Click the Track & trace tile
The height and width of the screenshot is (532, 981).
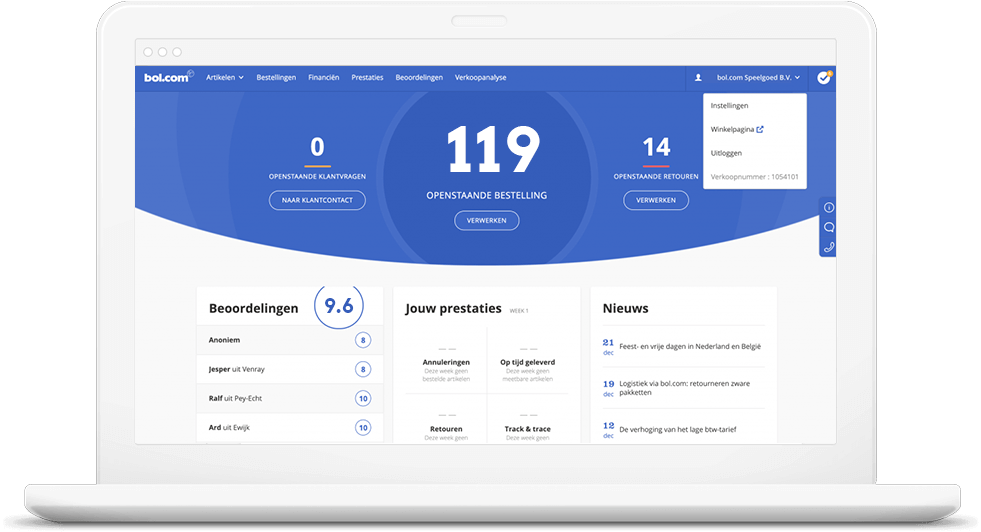click(x=527, y=419)
